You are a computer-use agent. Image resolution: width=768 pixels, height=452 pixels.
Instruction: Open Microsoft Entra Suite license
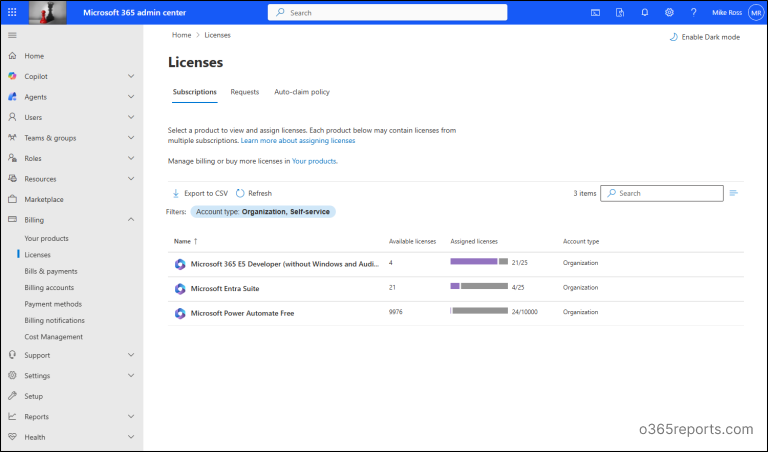(225, 288)
